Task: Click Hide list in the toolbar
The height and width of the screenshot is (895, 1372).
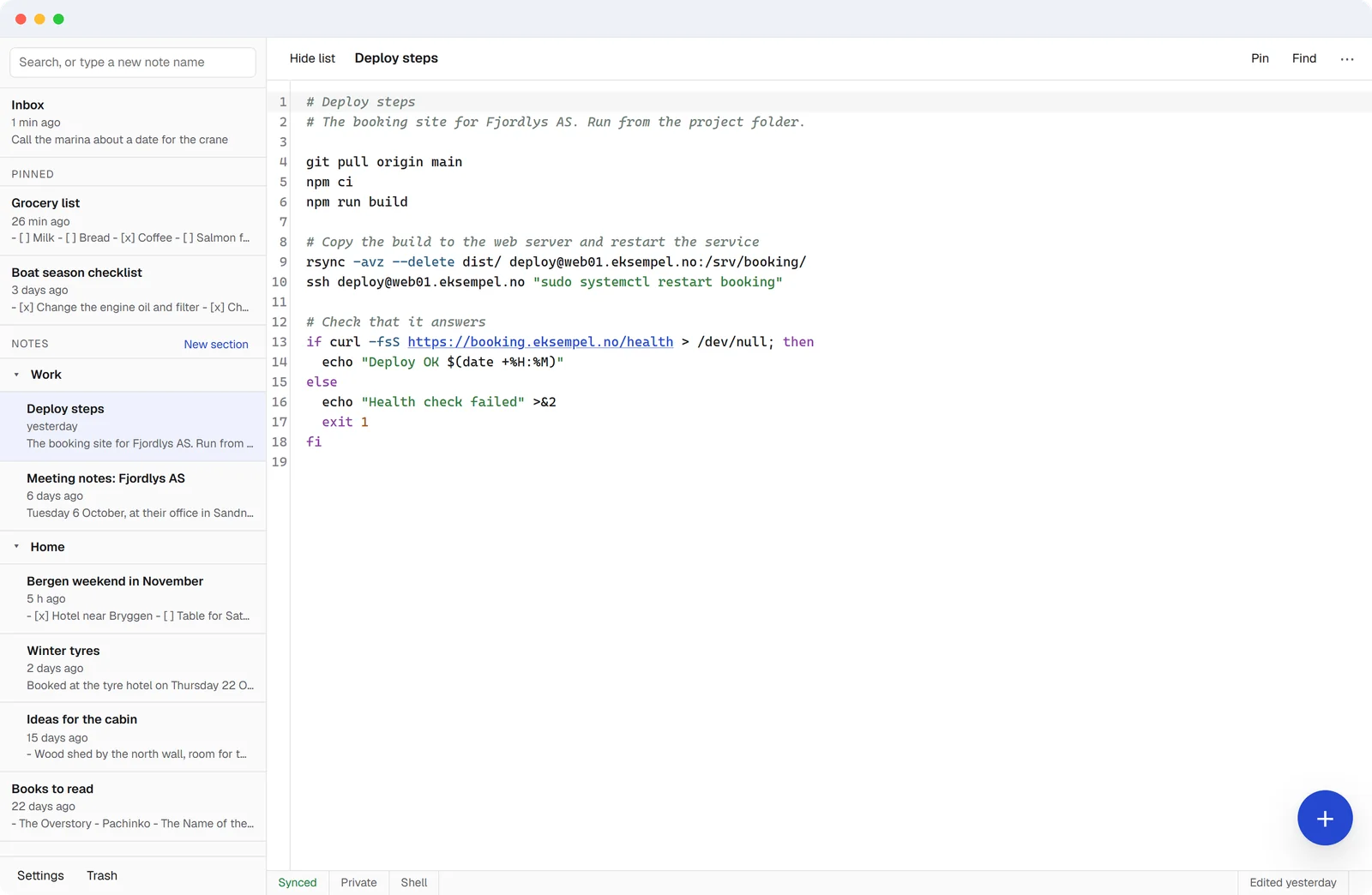Action: [312, 58]
